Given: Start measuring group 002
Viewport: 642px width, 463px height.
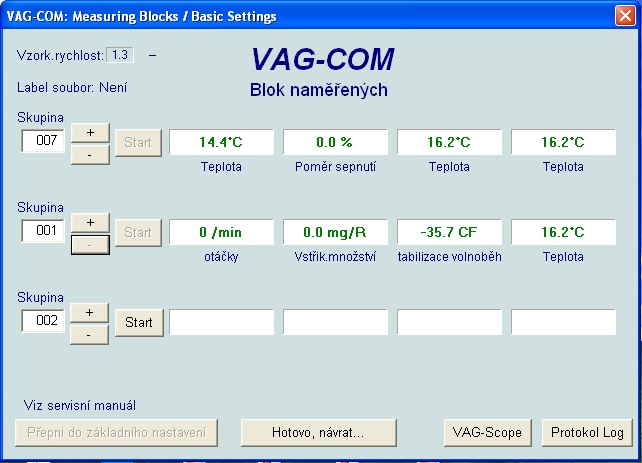Looking at the screenshot, I should click(139, 323).
